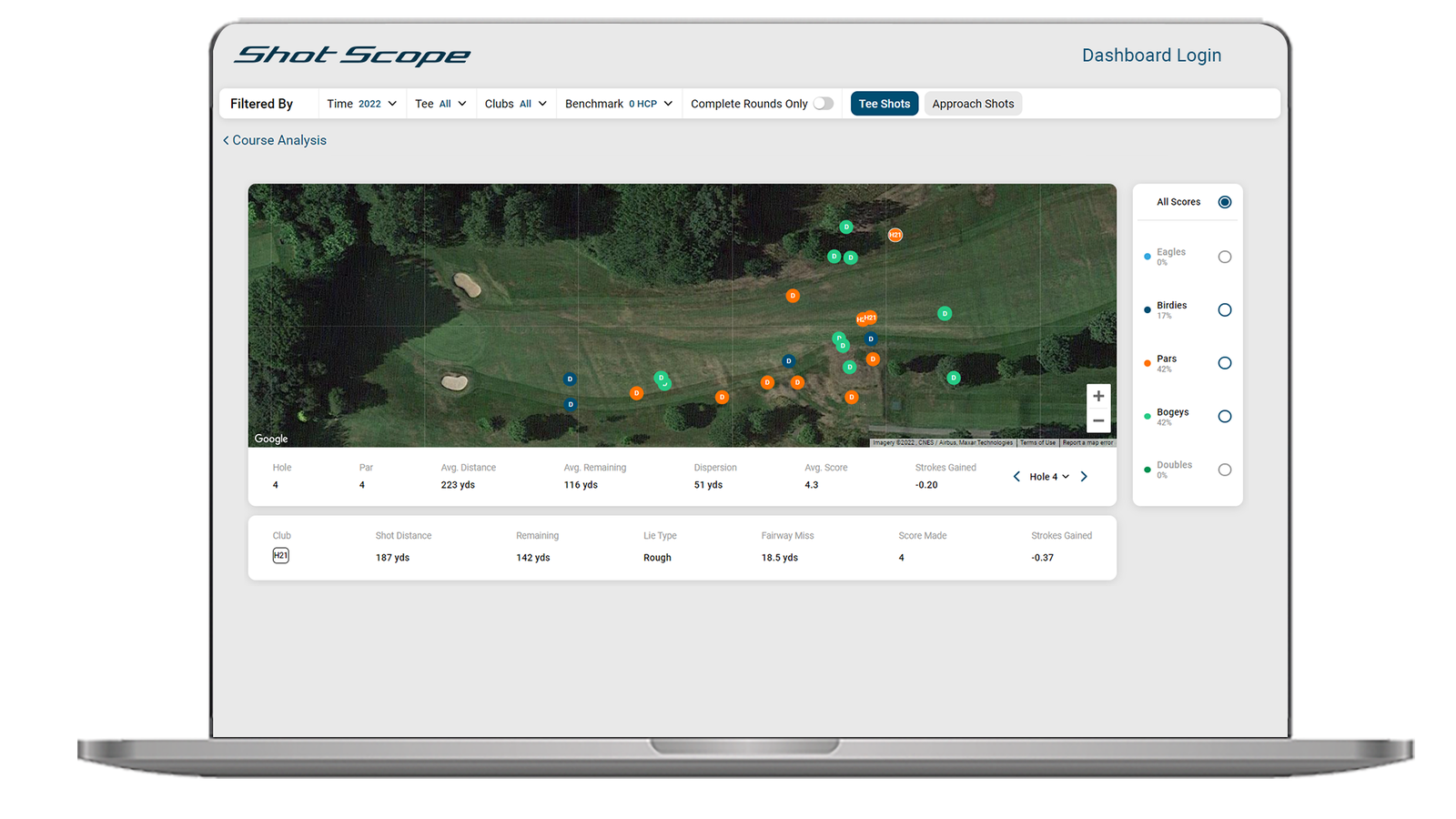Select a green D tee shot marker near the green
The image size is (1456, 819).
click(944, 313)
